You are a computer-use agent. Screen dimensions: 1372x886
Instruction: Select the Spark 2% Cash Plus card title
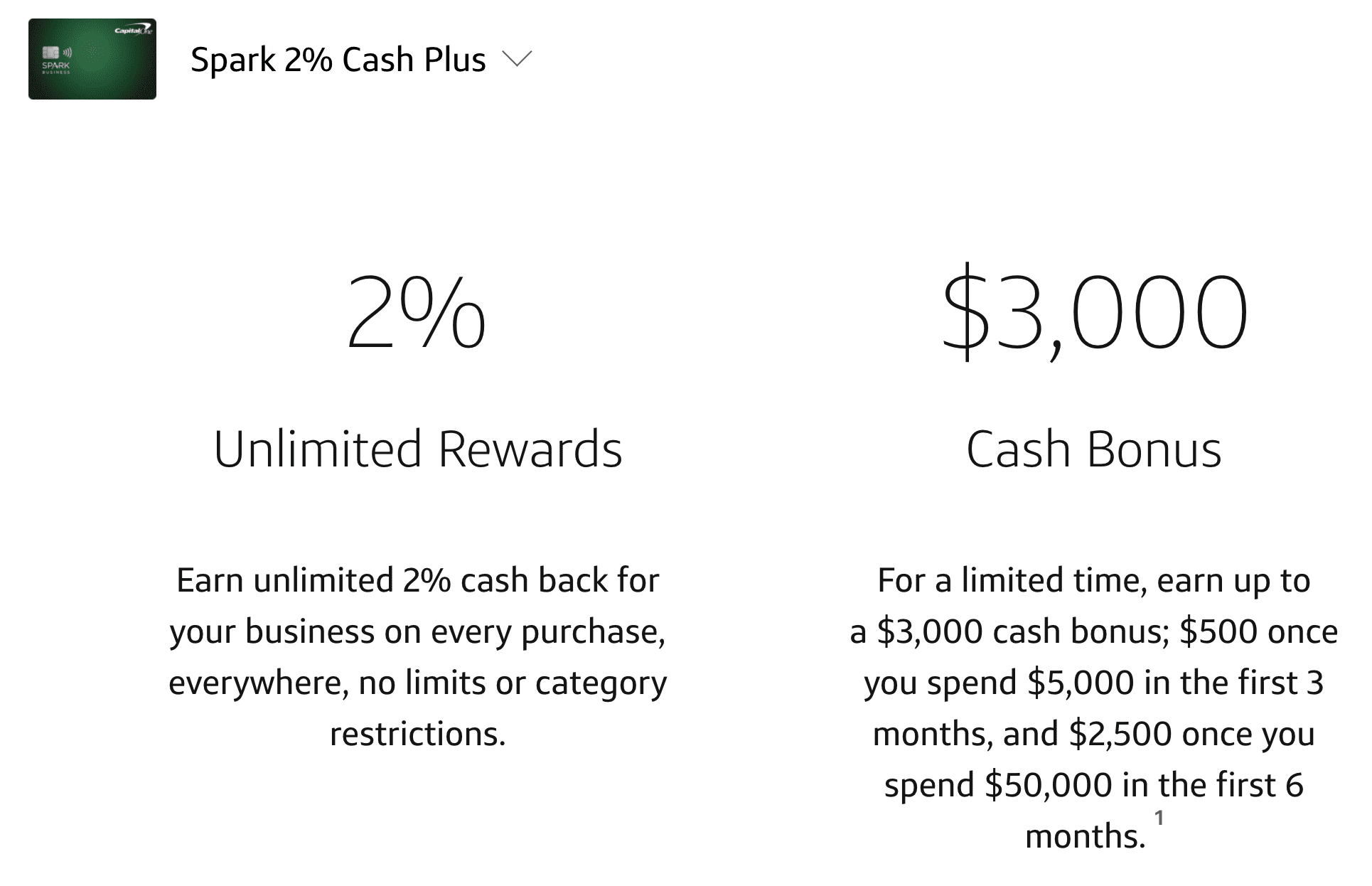coord(338,59)
